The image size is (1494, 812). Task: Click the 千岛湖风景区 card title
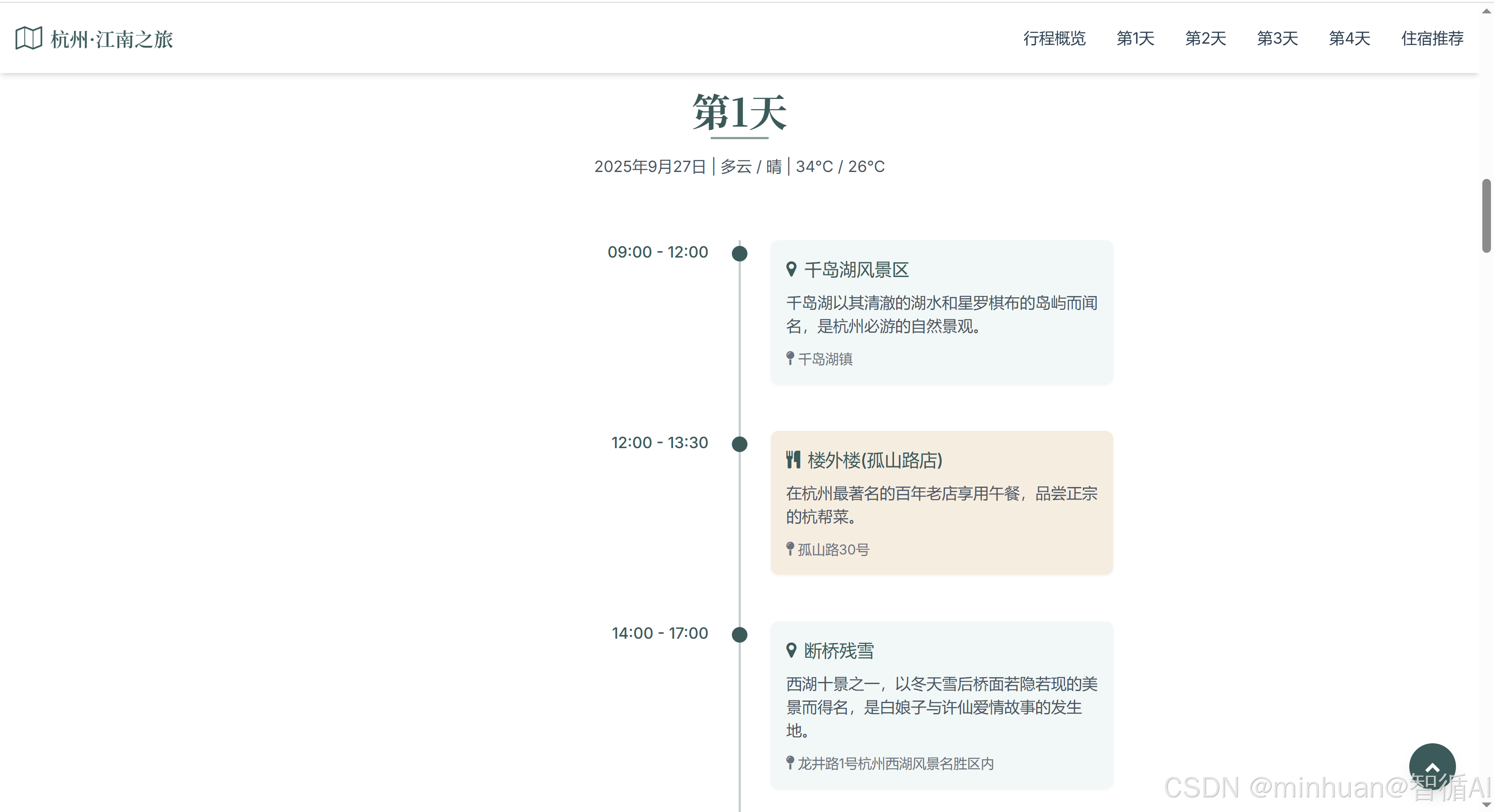(x=856, y=270)
